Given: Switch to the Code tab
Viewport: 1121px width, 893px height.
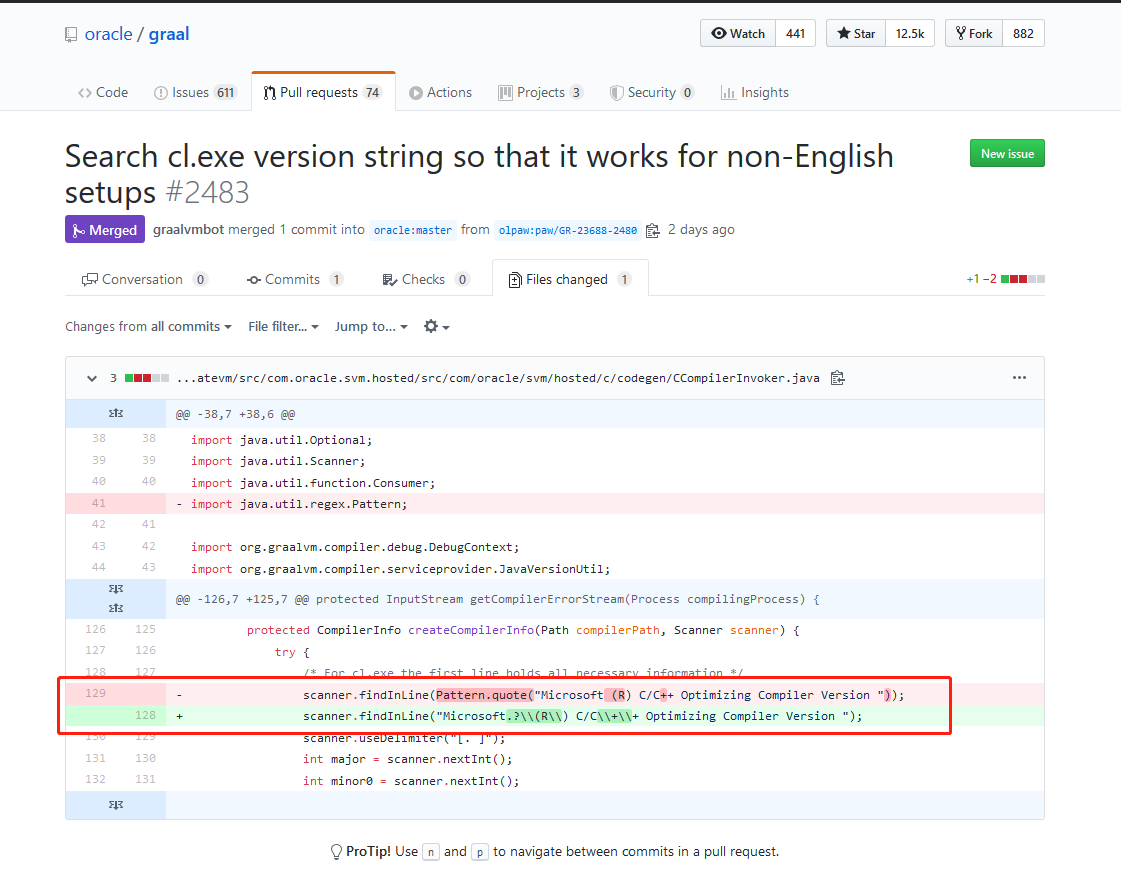Looking at the screenshot, I should (x=103, y=92).
